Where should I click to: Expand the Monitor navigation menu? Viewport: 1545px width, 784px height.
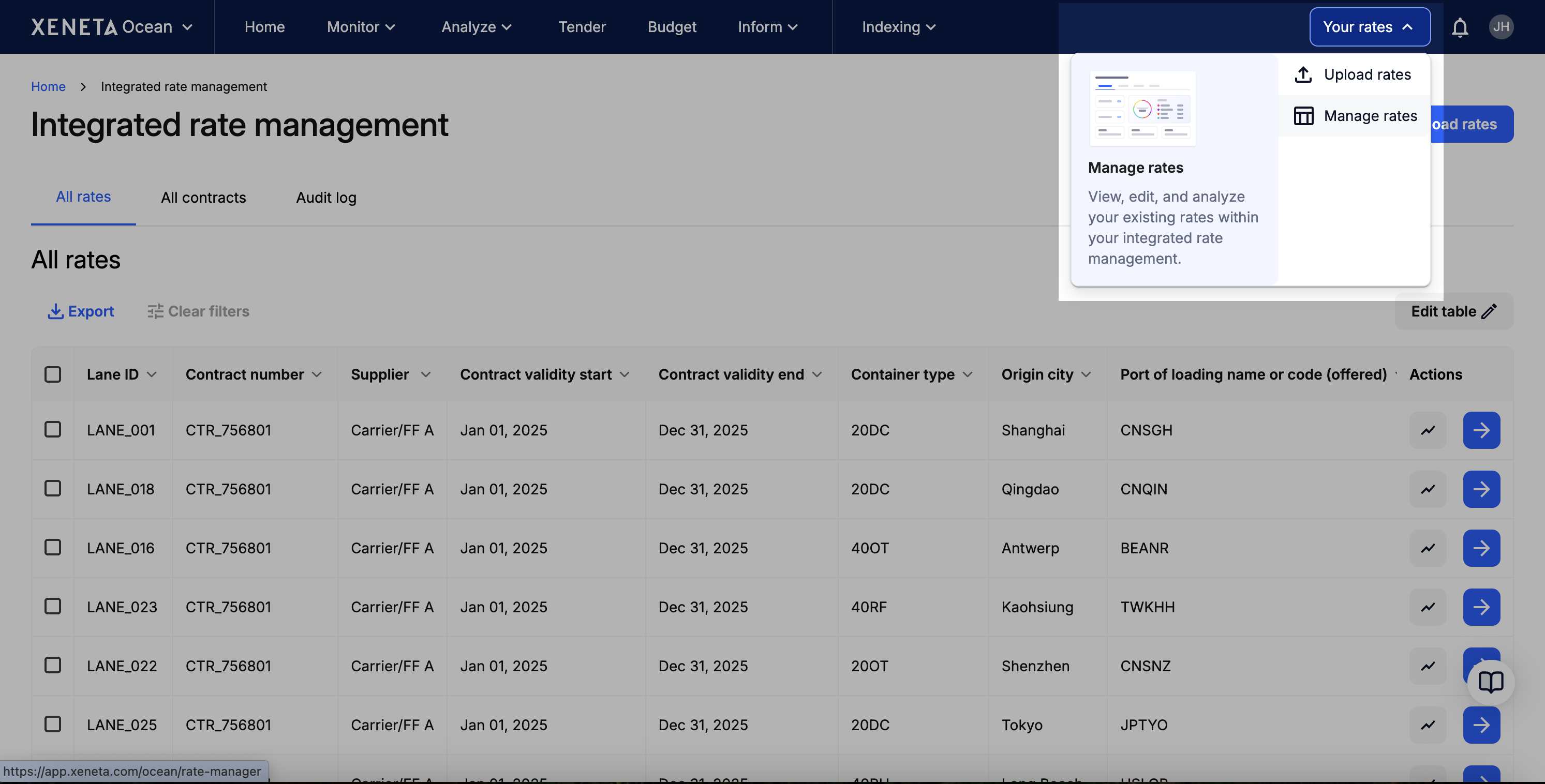pos(361,27)
